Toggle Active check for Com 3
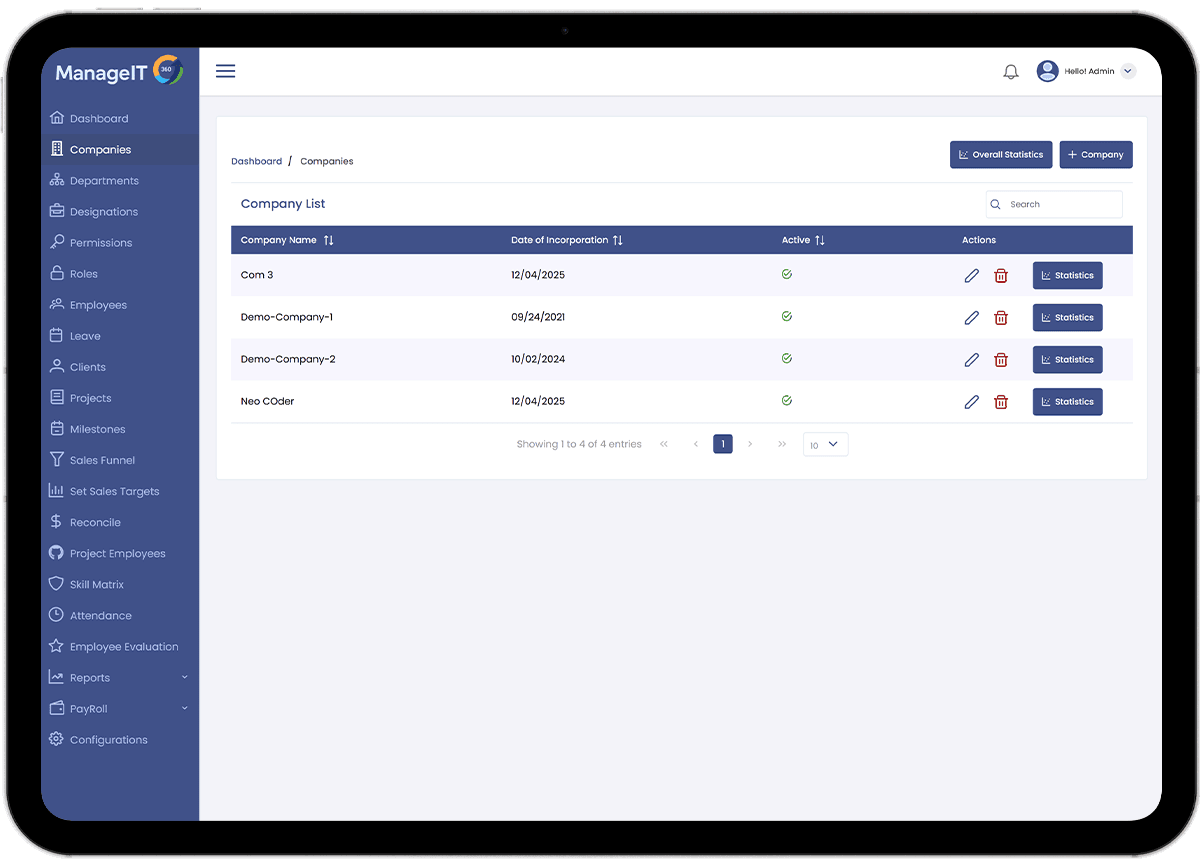The height and width of the screenshot is (866, 1200). click(x=787, y=274)
